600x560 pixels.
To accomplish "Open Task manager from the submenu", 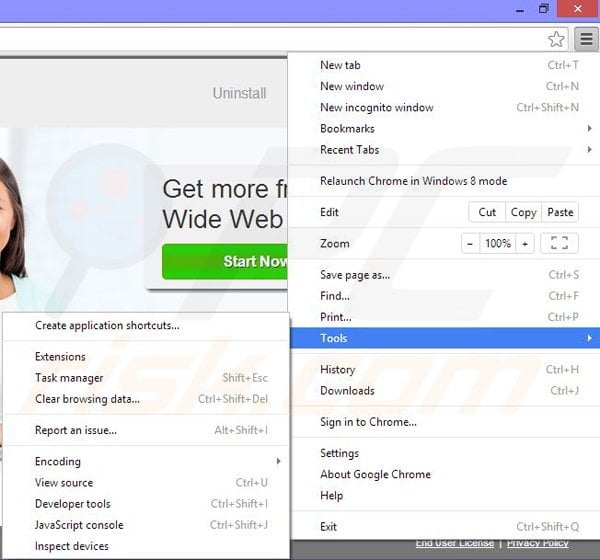I will click(x=146, y=378).
